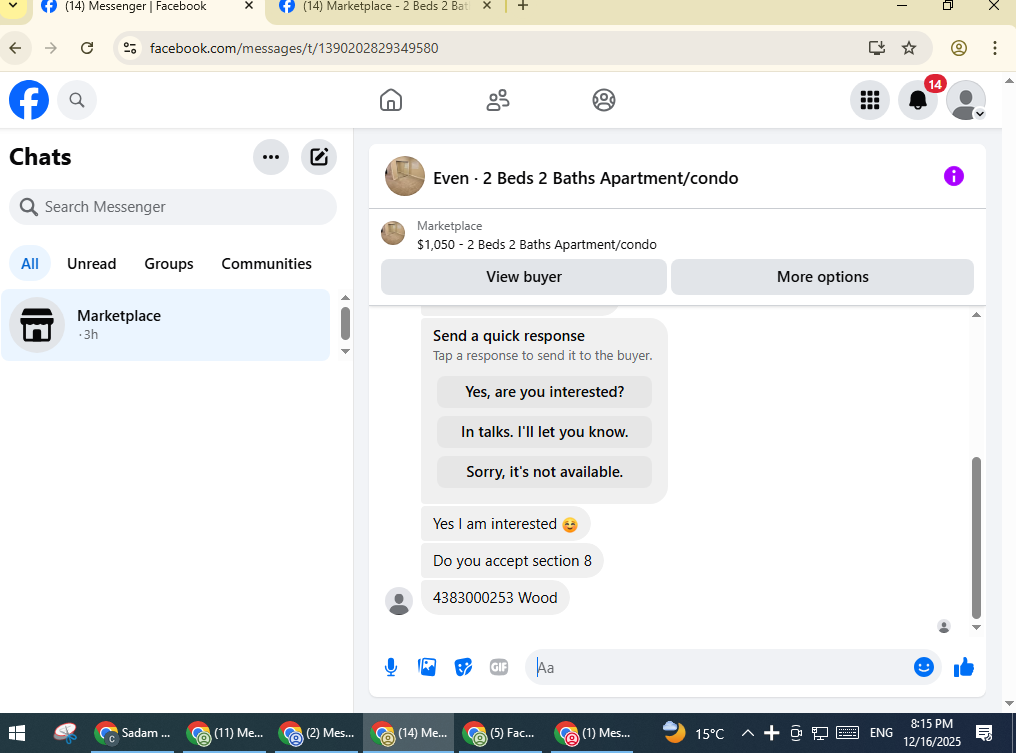This screenshot has width=1016, height=753.
Task: Click browser Back arrow
Action: [x=16, y=48]
